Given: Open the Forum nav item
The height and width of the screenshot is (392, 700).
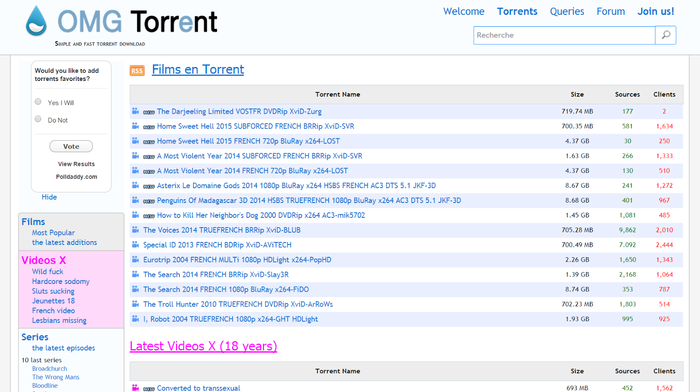Looking at the screenshot, I should pos(610,12).
